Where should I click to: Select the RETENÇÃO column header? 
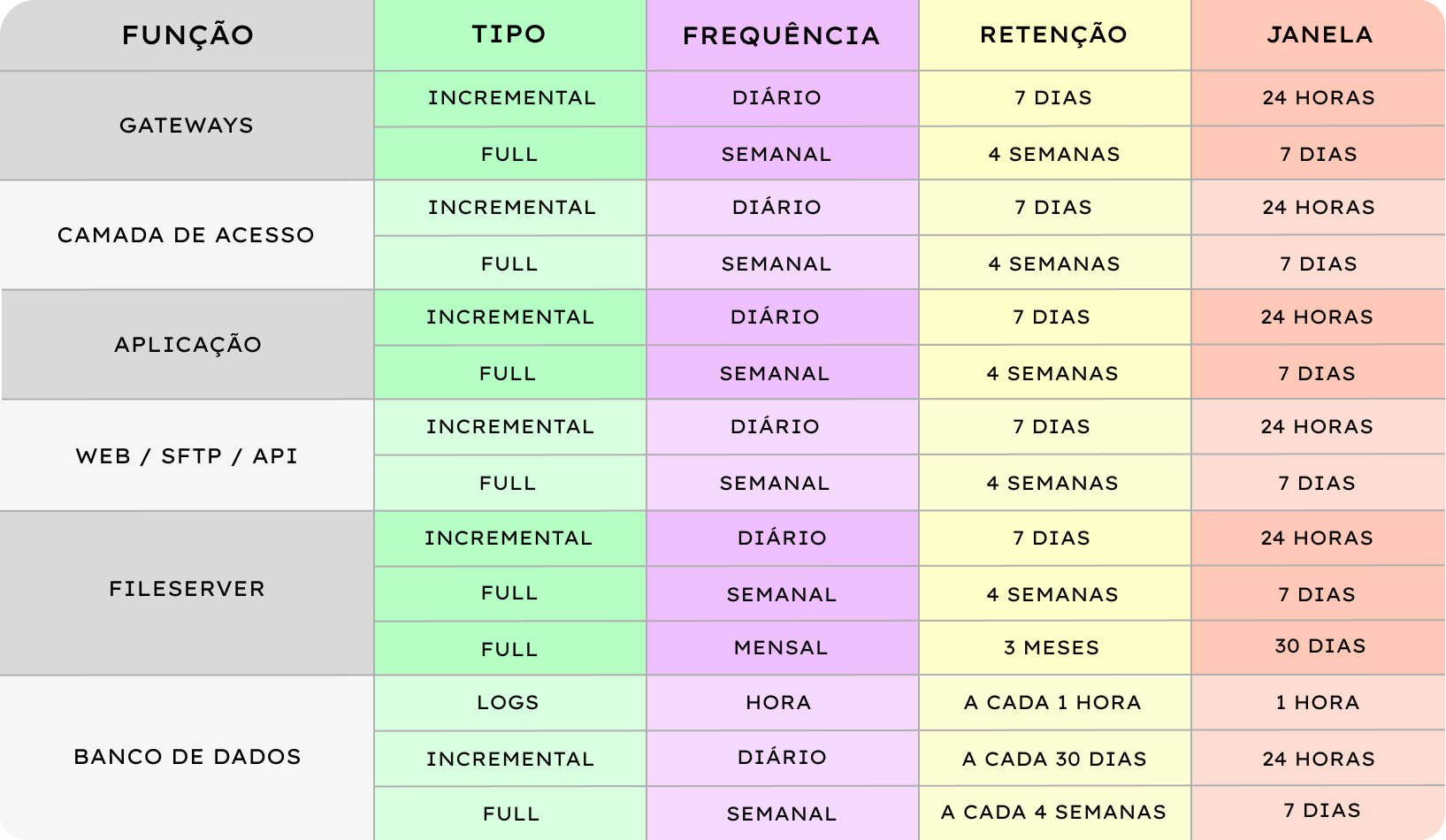click(1053, 34)
